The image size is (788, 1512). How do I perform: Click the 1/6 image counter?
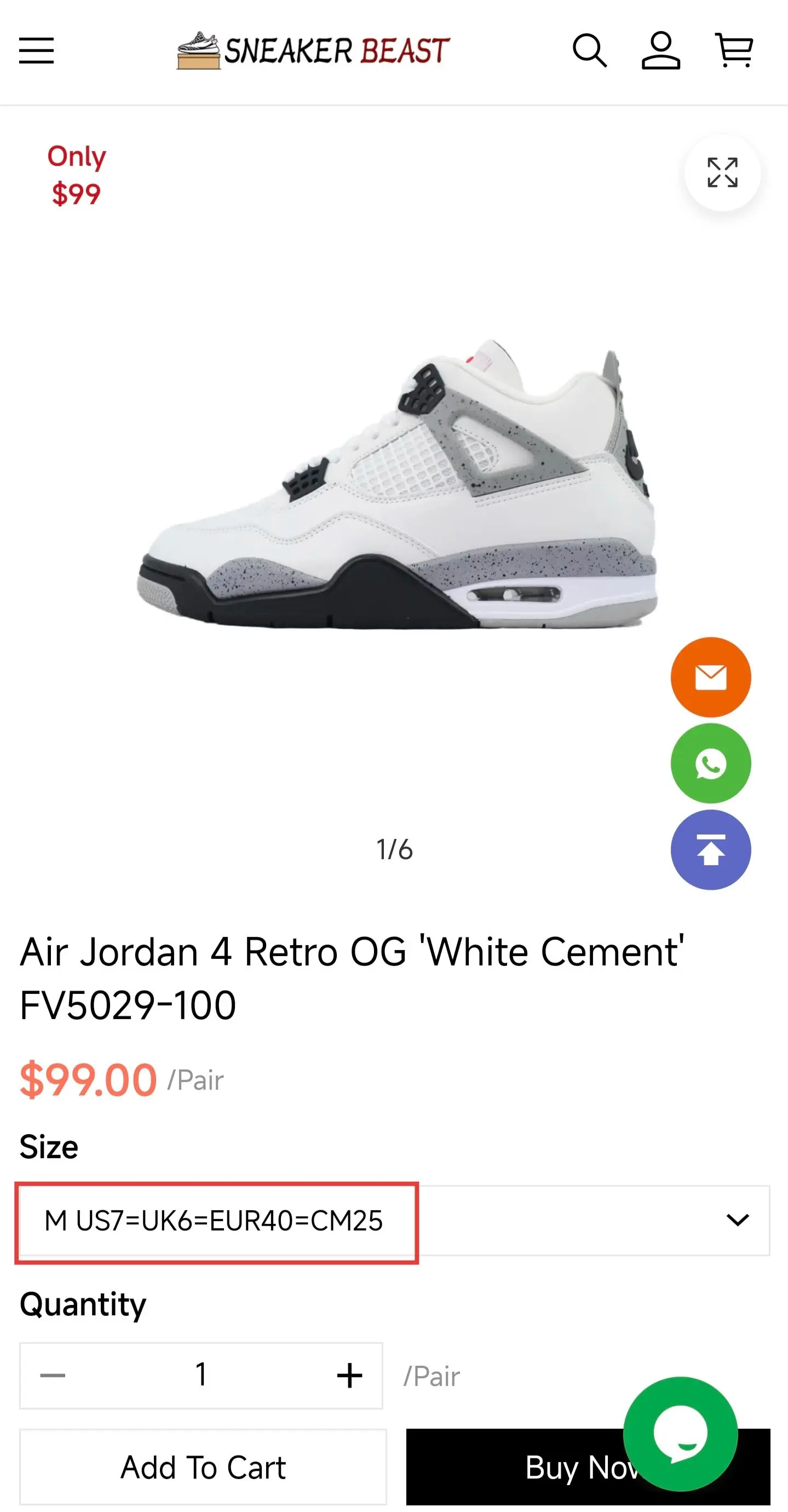[x=394, y=849]
